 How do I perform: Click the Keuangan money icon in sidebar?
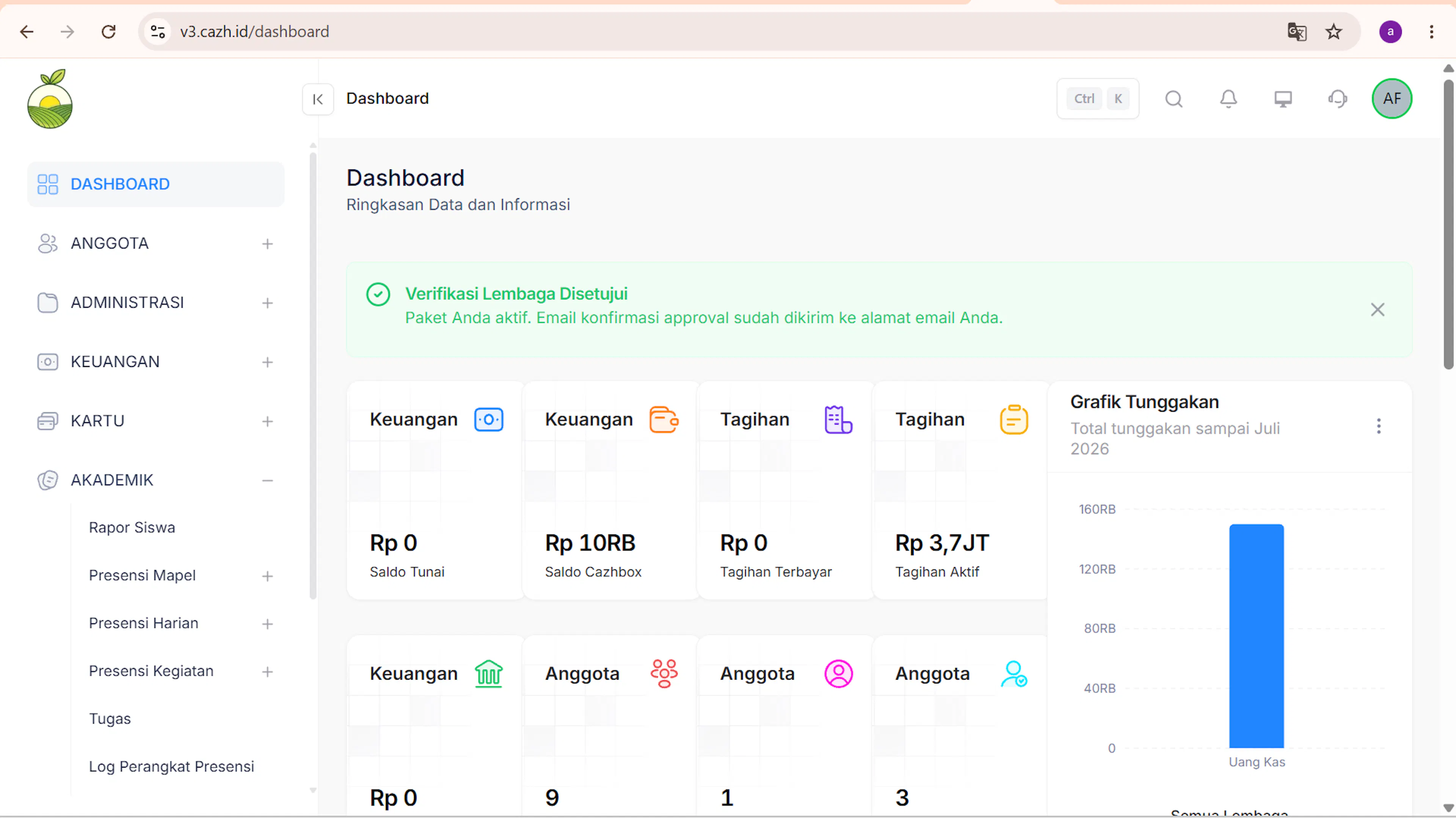pos(47,362)
